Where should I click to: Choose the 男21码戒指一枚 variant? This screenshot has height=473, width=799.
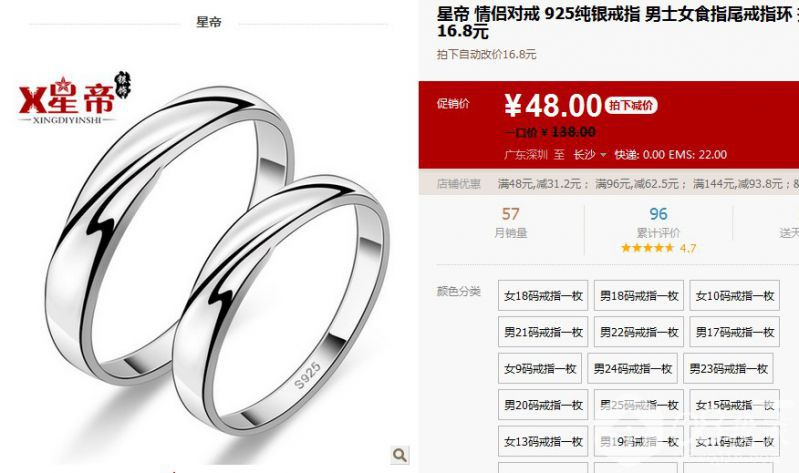coord(543,332)
